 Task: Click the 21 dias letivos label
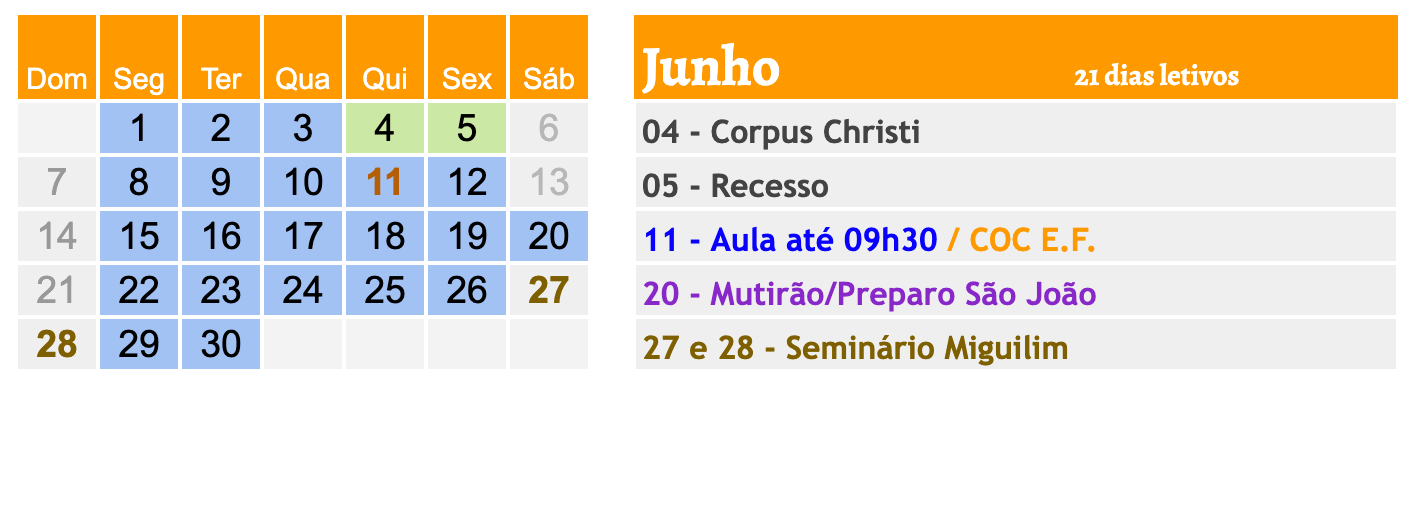1156,77
